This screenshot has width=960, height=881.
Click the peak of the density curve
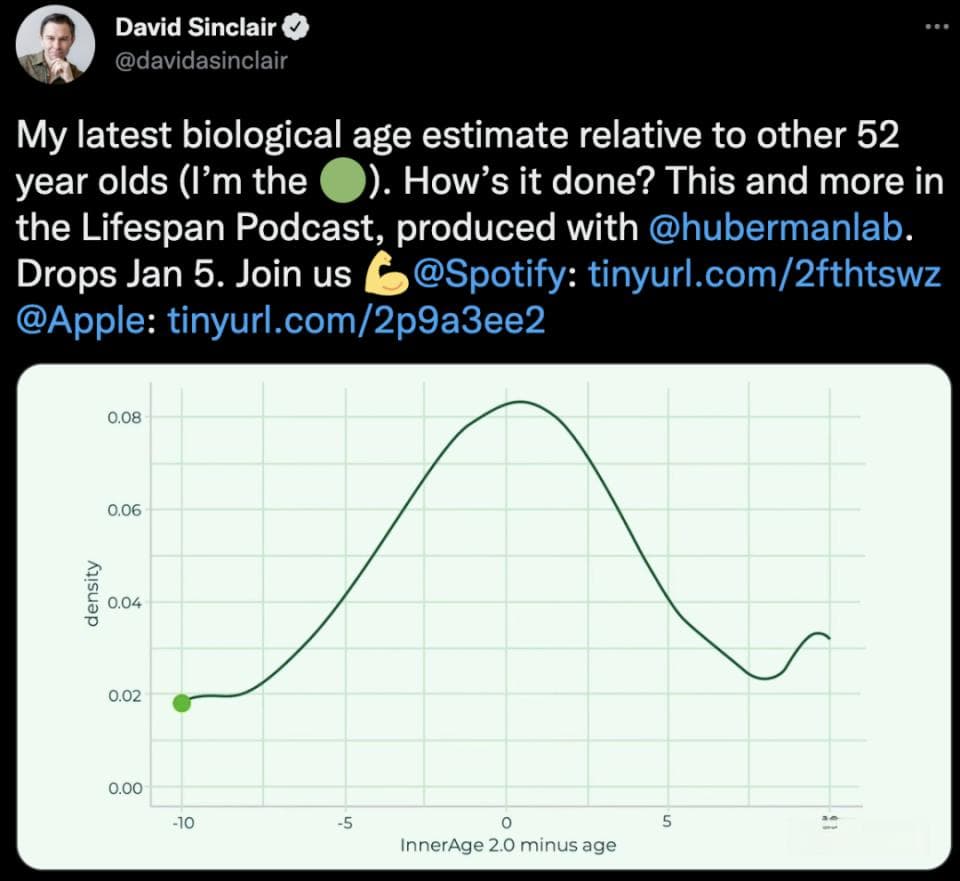520,402
